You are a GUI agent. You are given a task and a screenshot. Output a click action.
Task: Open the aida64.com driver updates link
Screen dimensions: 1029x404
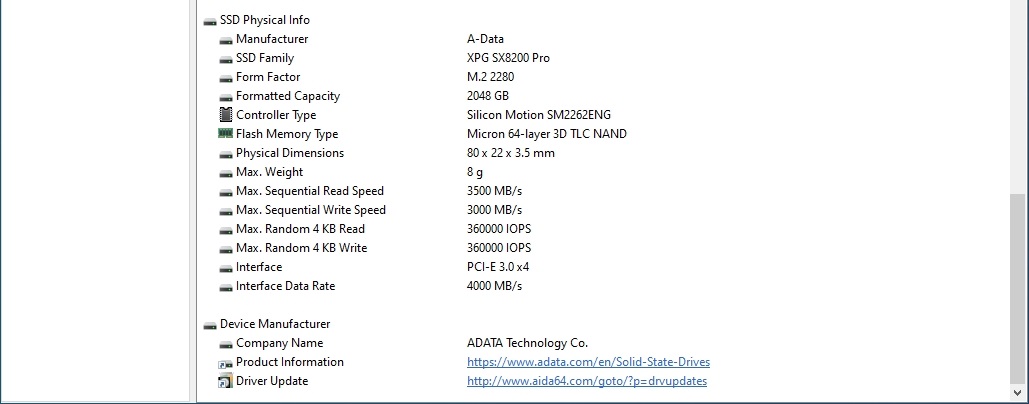pos(587,381)
